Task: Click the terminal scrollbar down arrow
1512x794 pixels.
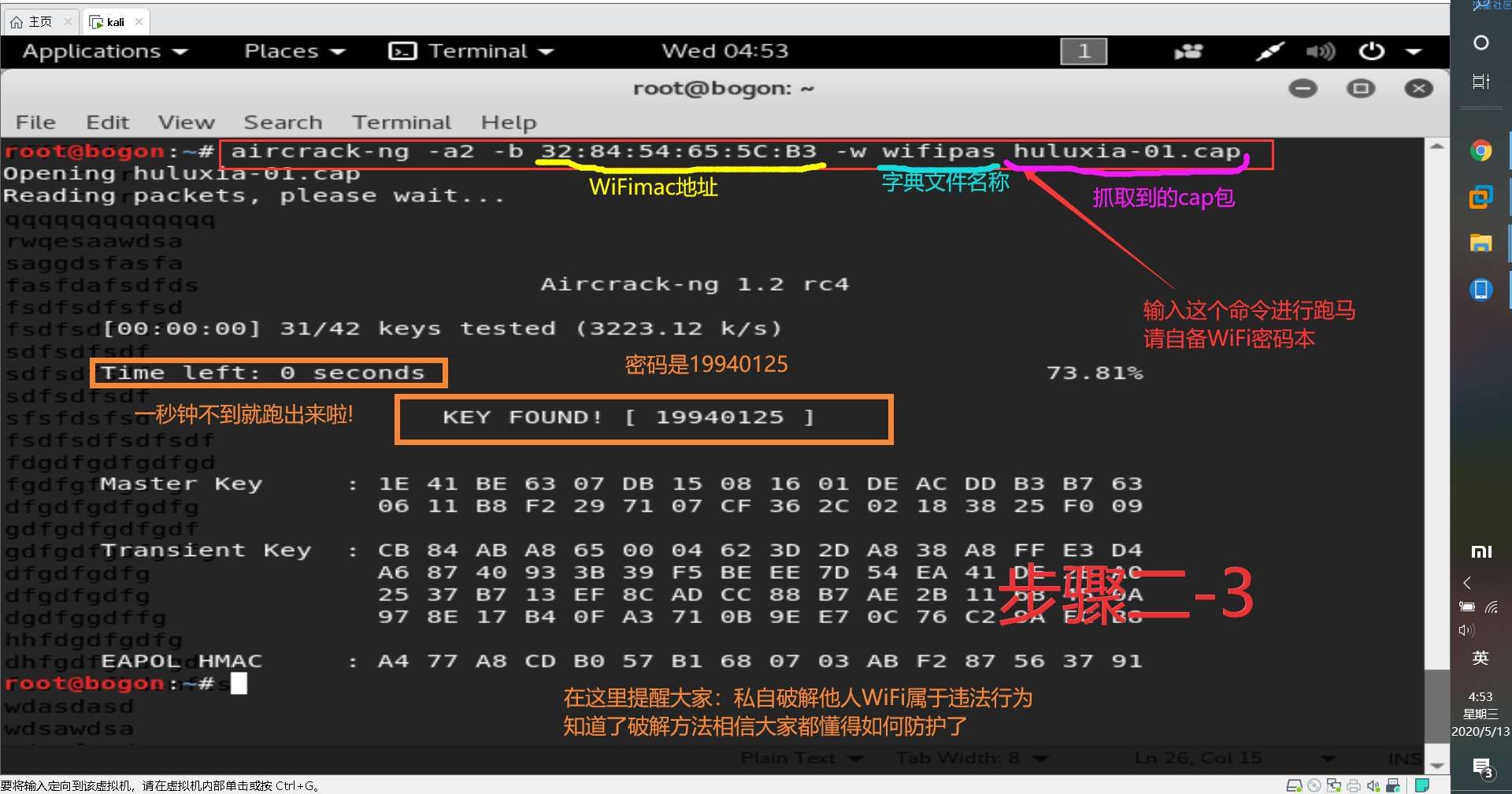Action: (1436, 766)
